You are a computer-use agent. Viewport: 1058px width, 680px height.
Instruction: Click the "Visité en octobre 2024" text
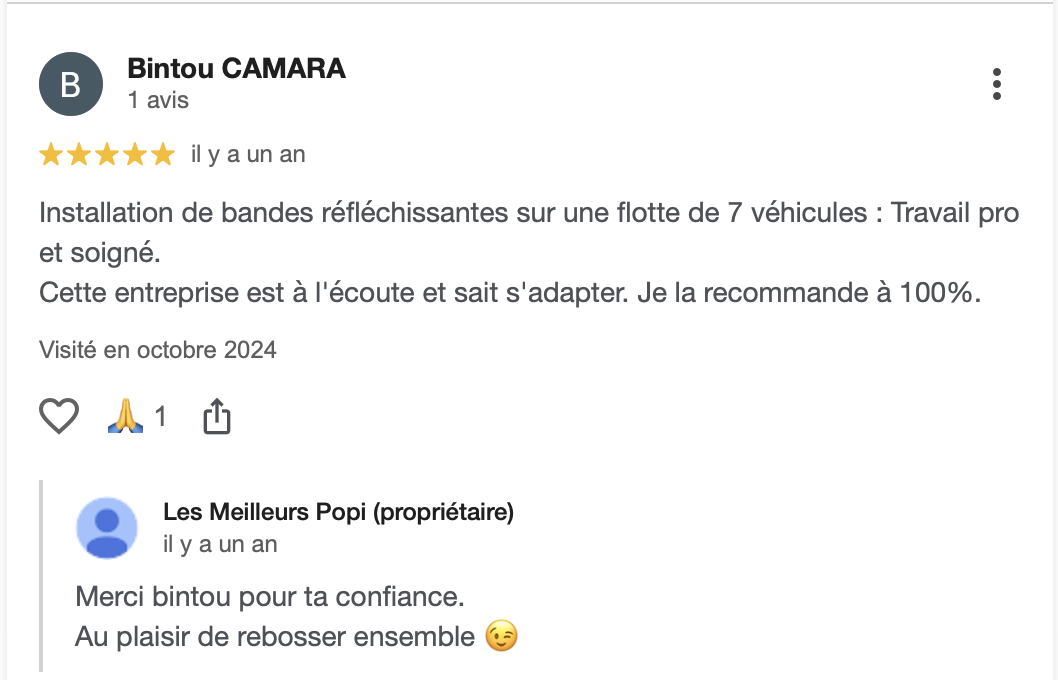point(158,350)
